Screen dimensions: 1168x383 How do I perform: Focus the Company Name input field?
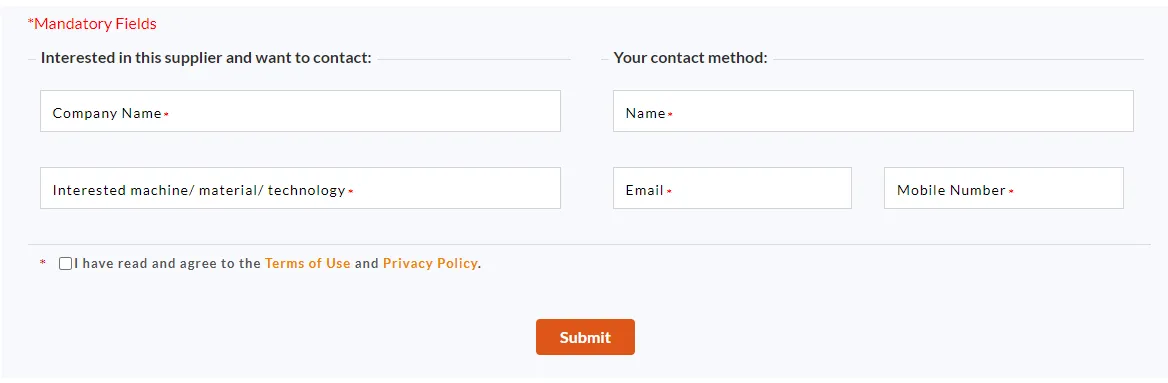[300, 111]
